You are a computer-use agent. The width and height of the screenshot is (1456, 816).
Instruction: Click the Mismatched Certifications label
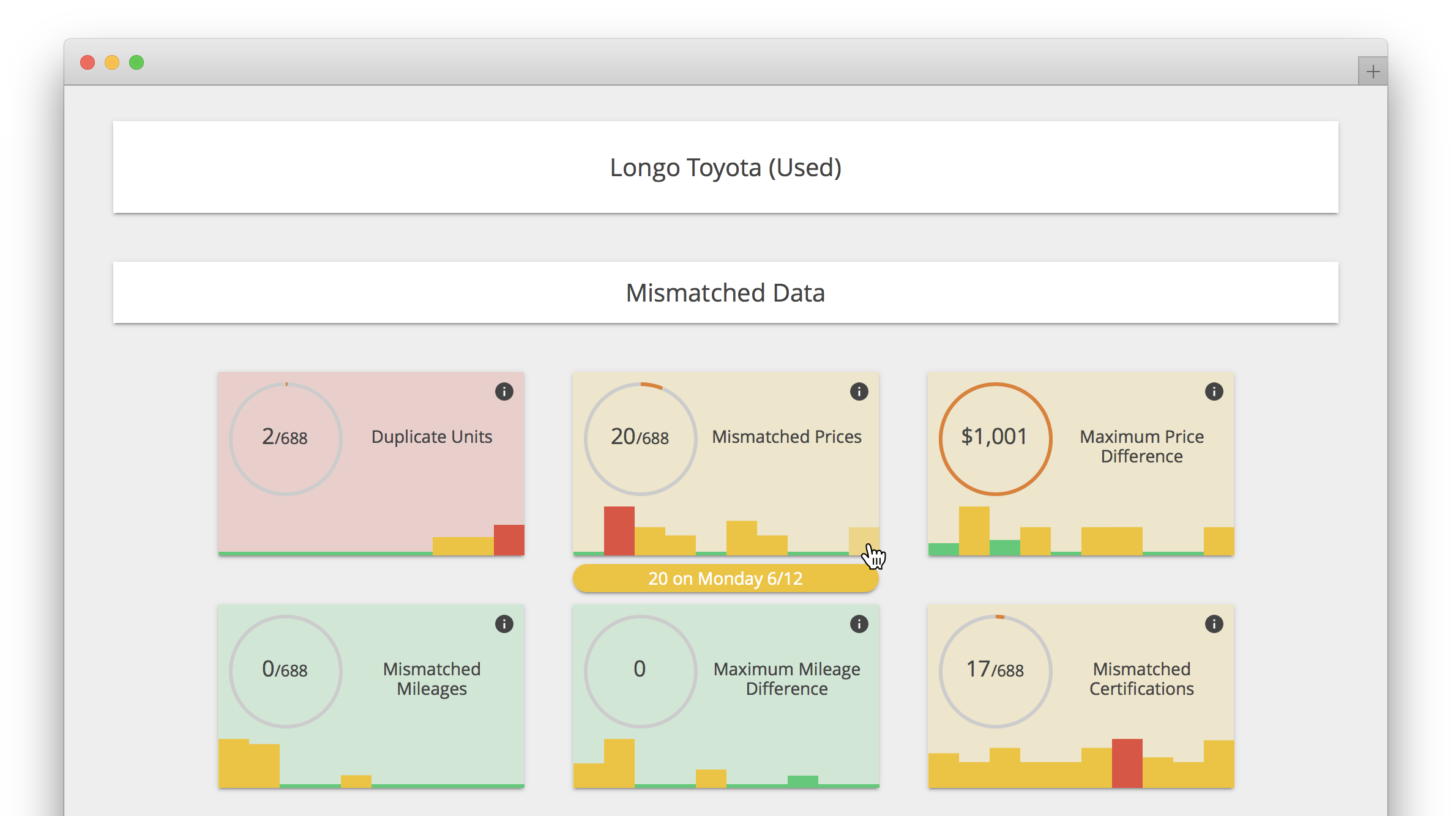click(1142, 679)
